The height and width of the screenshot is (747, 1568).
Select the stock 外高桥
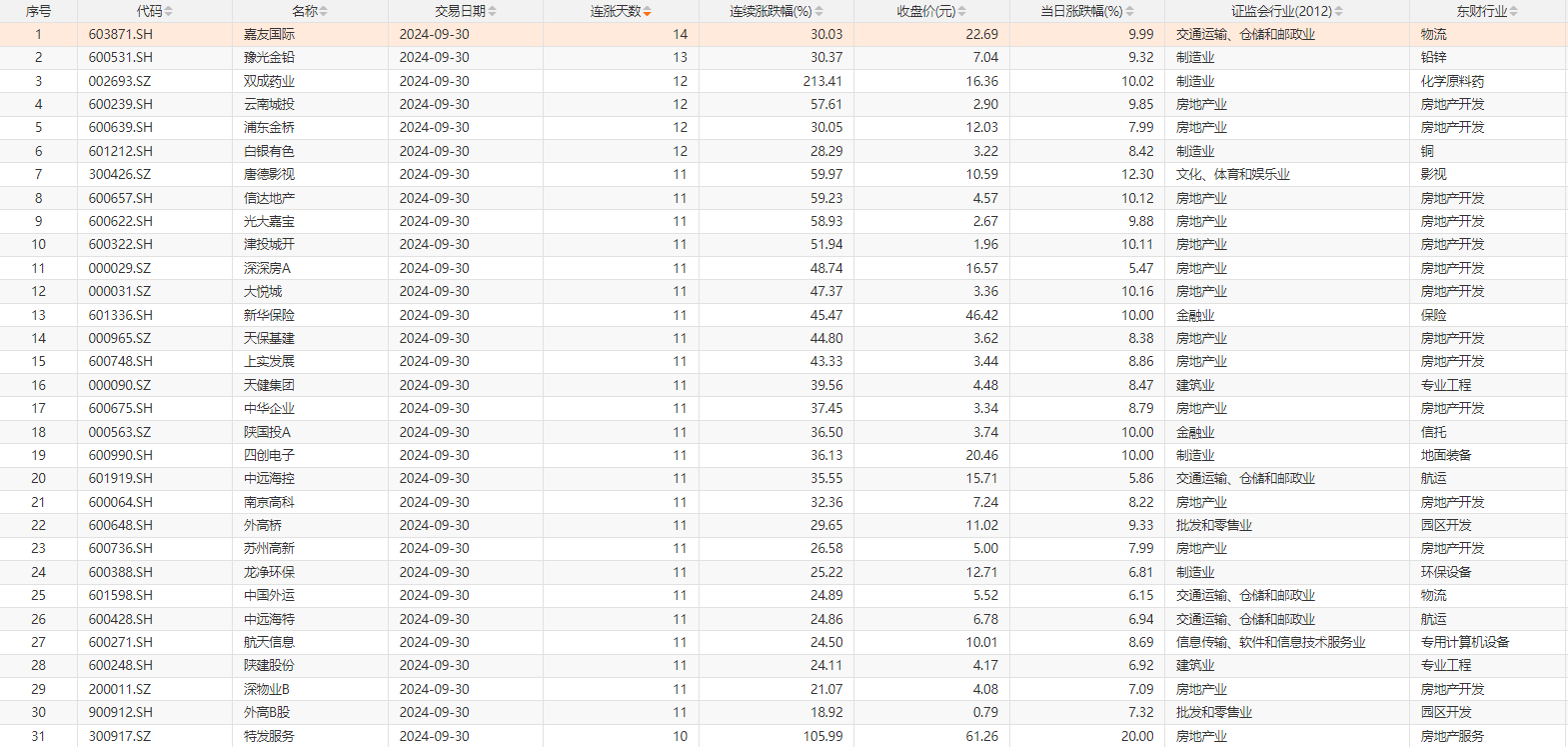263,525
